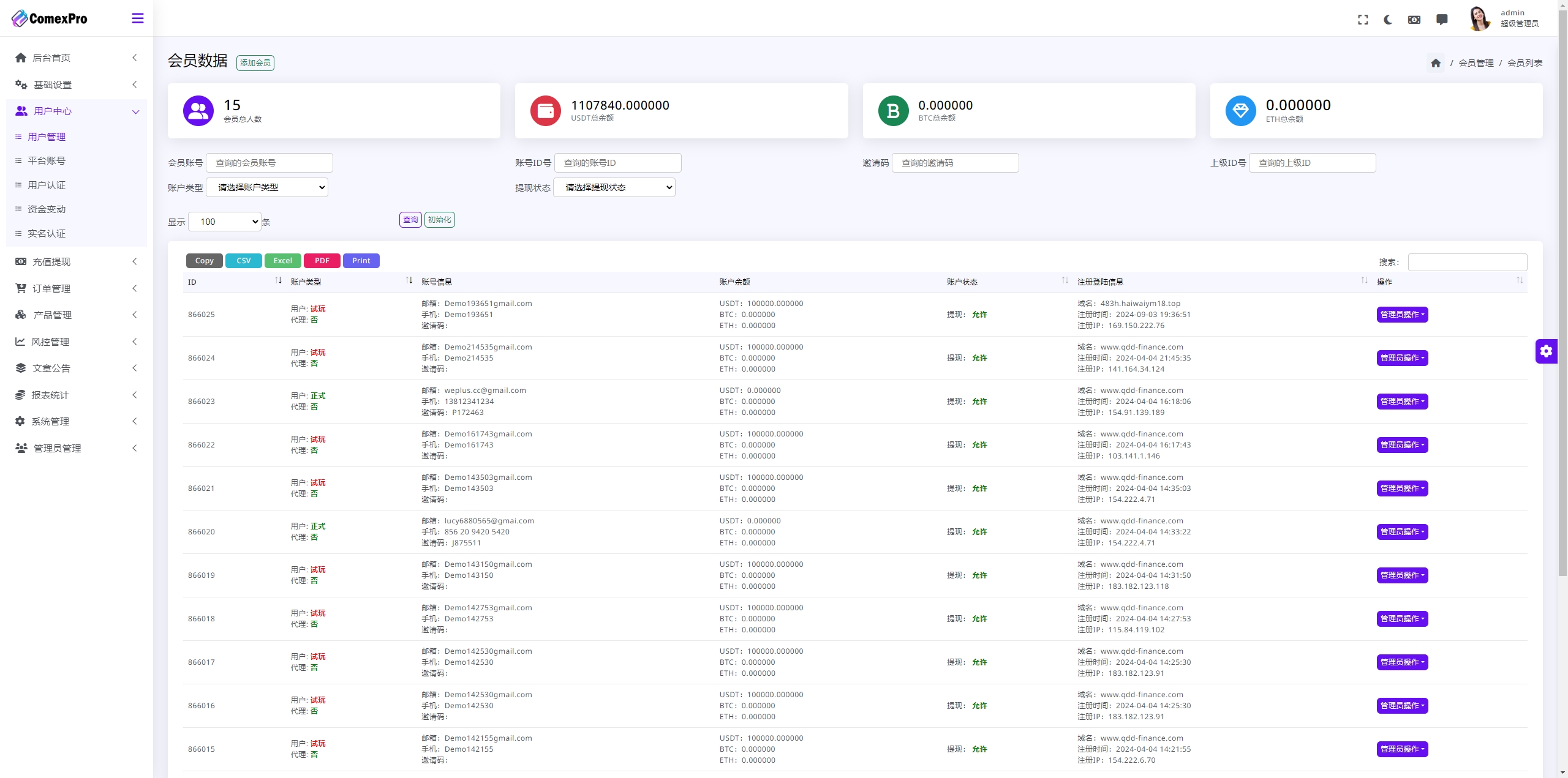This screenshot has height=778, width=1568.
Task: Click 查询 search button
Action: point(410,220)
